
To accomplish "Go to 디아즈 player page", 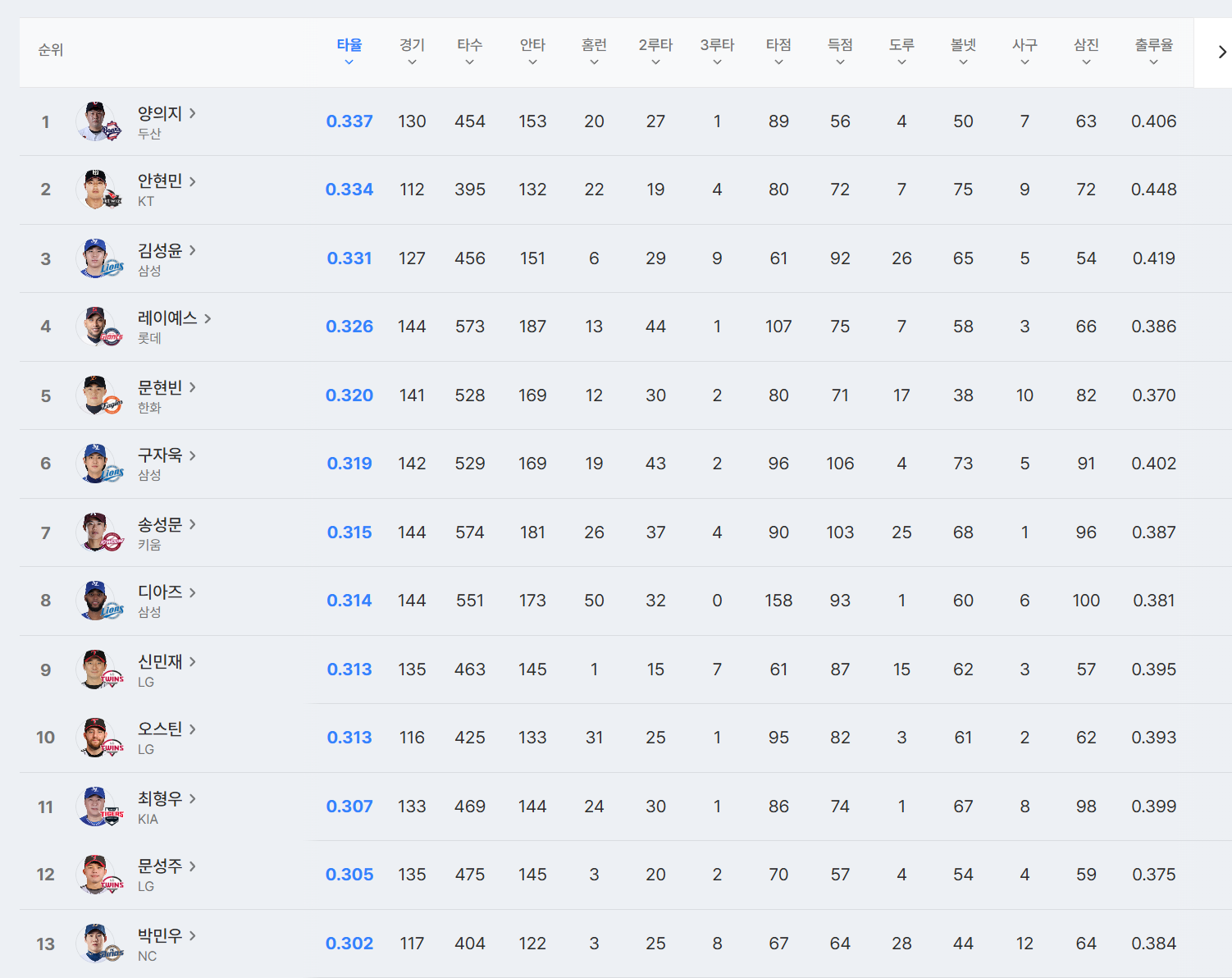I will 167,592.
